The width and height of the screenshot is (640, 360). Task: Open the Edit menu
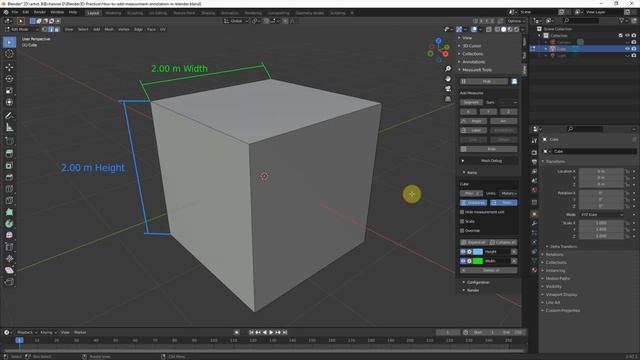point(26,12)
